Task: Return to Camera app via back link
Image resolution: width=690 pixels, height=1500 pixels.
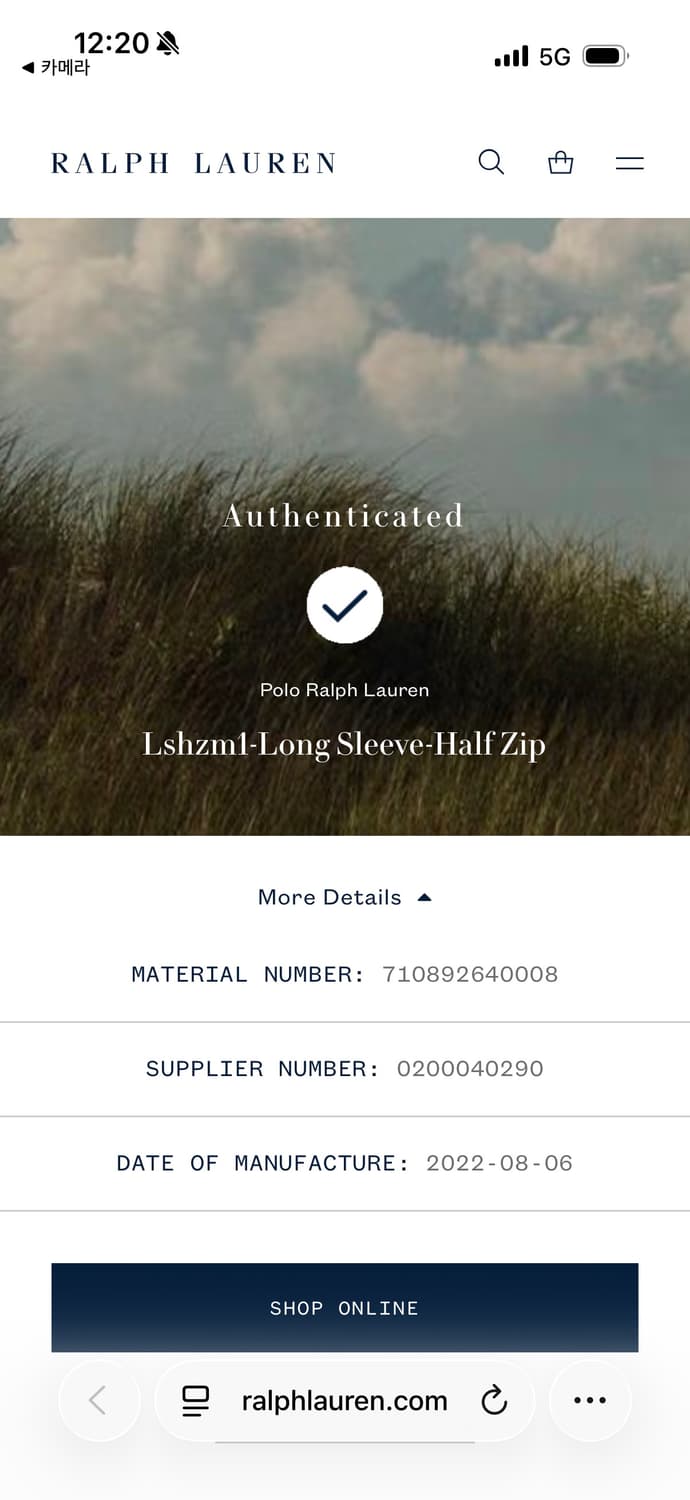Action: pos(56,68)
